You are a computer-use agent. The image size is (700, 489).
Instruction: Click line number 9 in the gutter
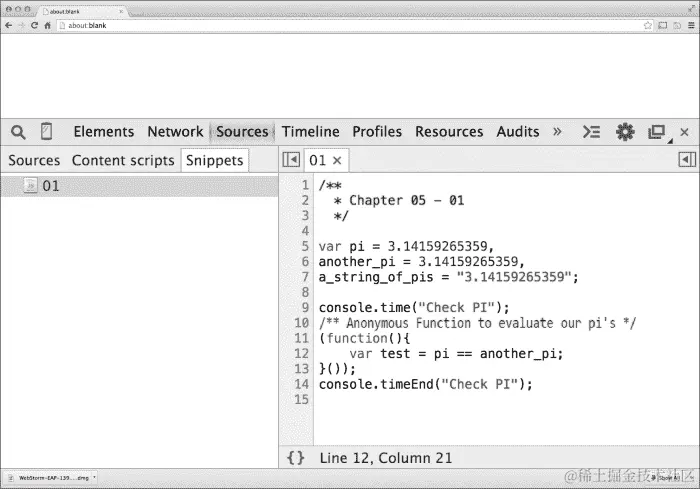[x=305, y=308]
